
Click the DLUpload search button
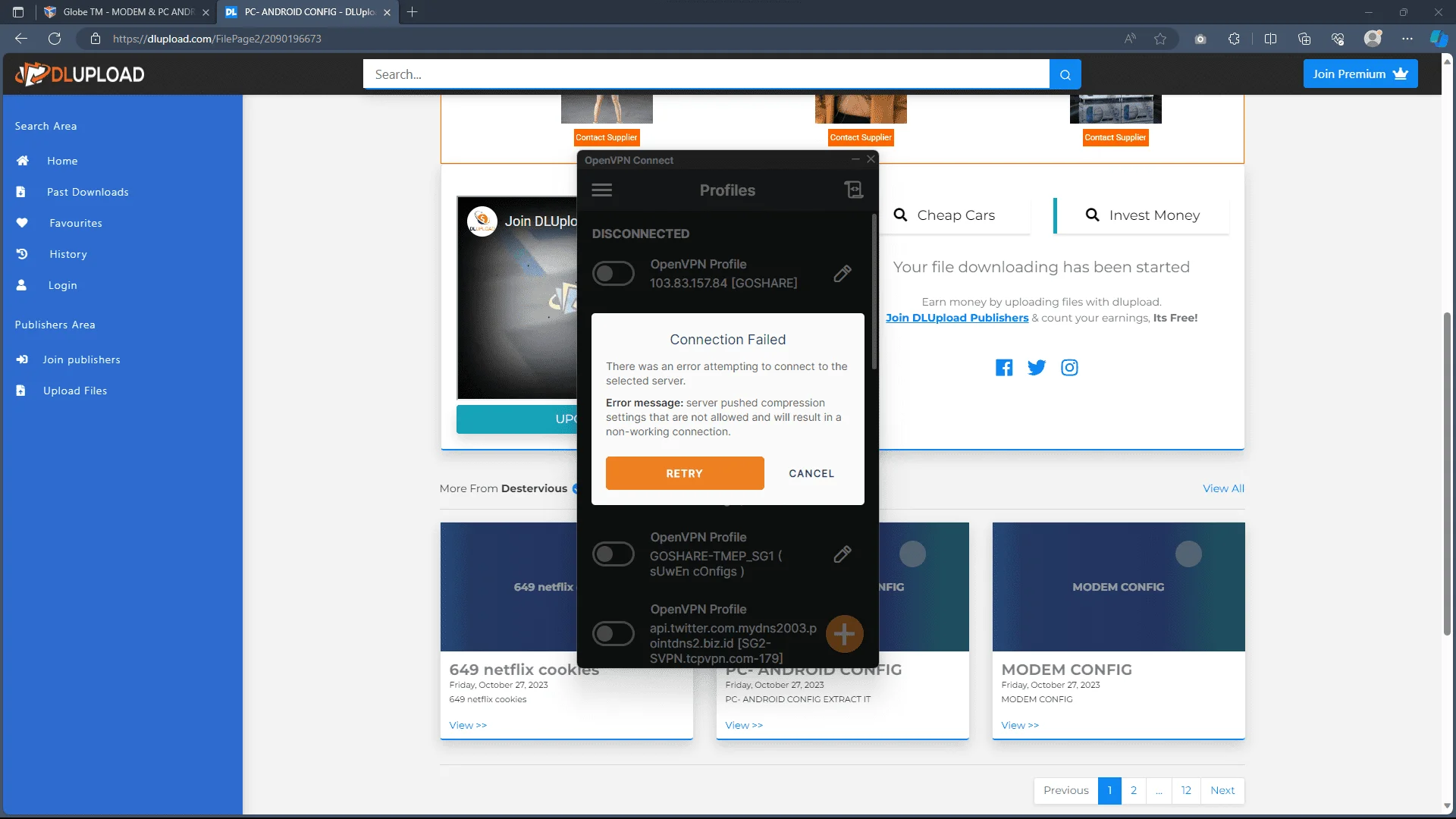pos(1065,74)
